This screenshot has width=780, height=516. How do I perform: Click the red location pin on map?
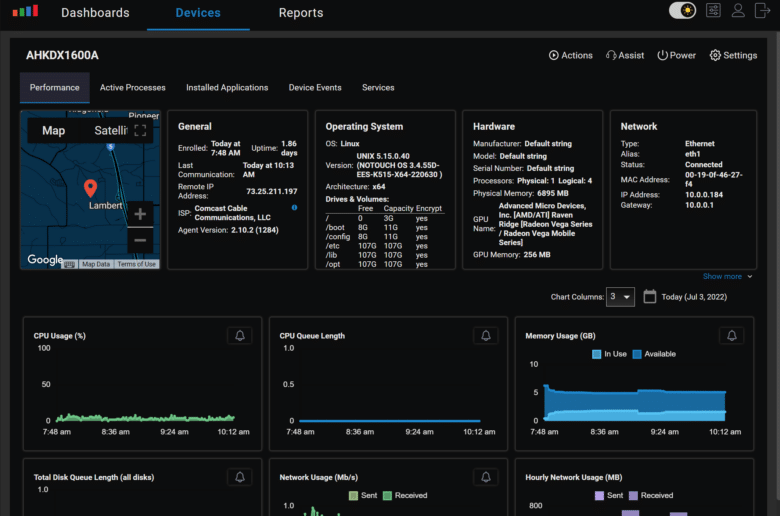90,188
